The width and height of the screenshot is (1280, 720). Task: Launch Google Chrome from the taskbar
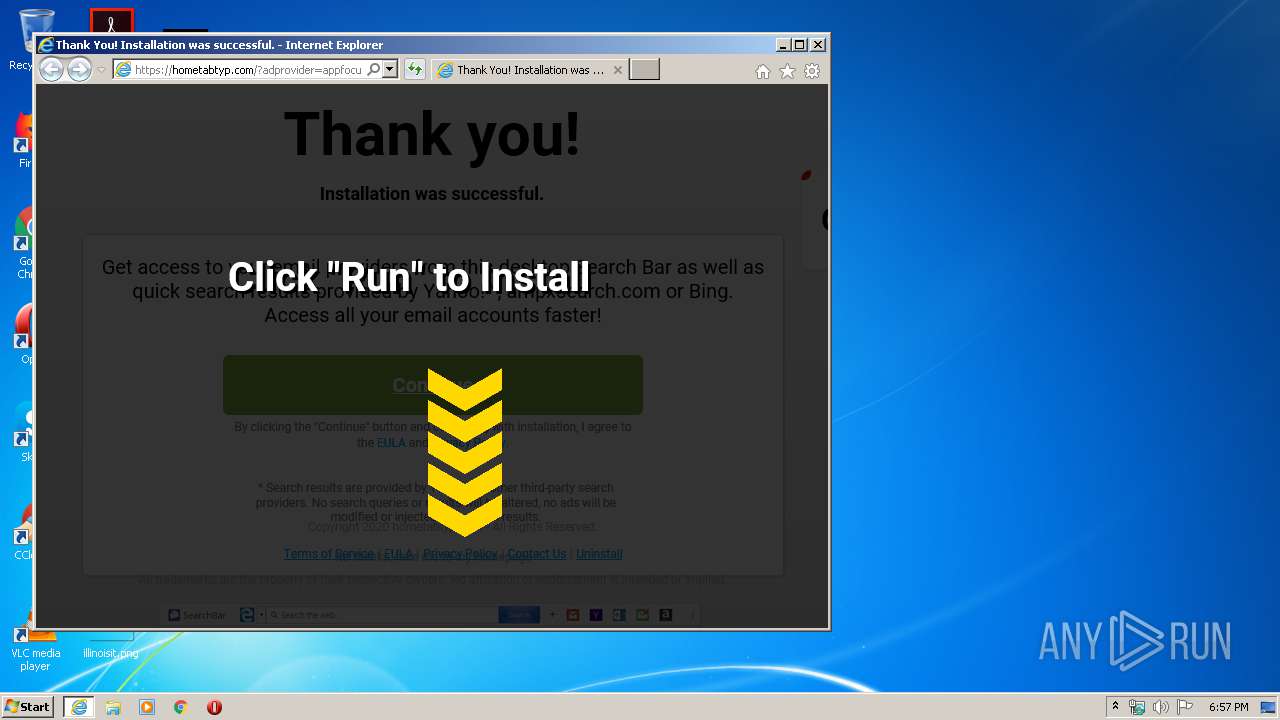point(181,707)
